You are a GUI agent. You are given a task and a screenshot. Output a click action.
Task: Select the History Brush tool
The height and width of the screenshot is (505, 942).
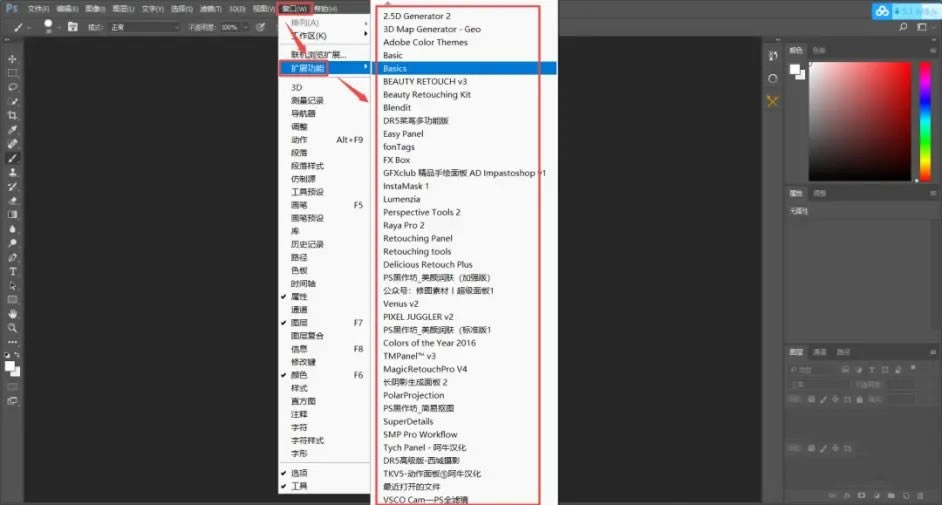pos(12,187)
